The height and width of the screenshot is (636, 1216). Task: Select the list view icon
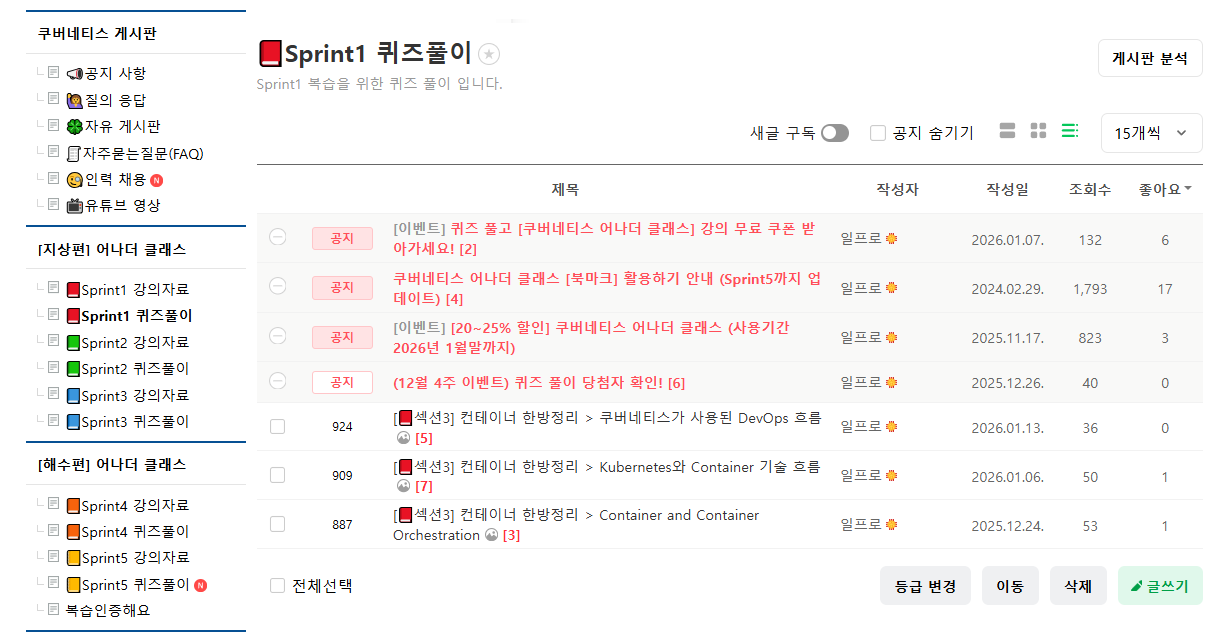pyautogui.click(x=1069, y=131)
